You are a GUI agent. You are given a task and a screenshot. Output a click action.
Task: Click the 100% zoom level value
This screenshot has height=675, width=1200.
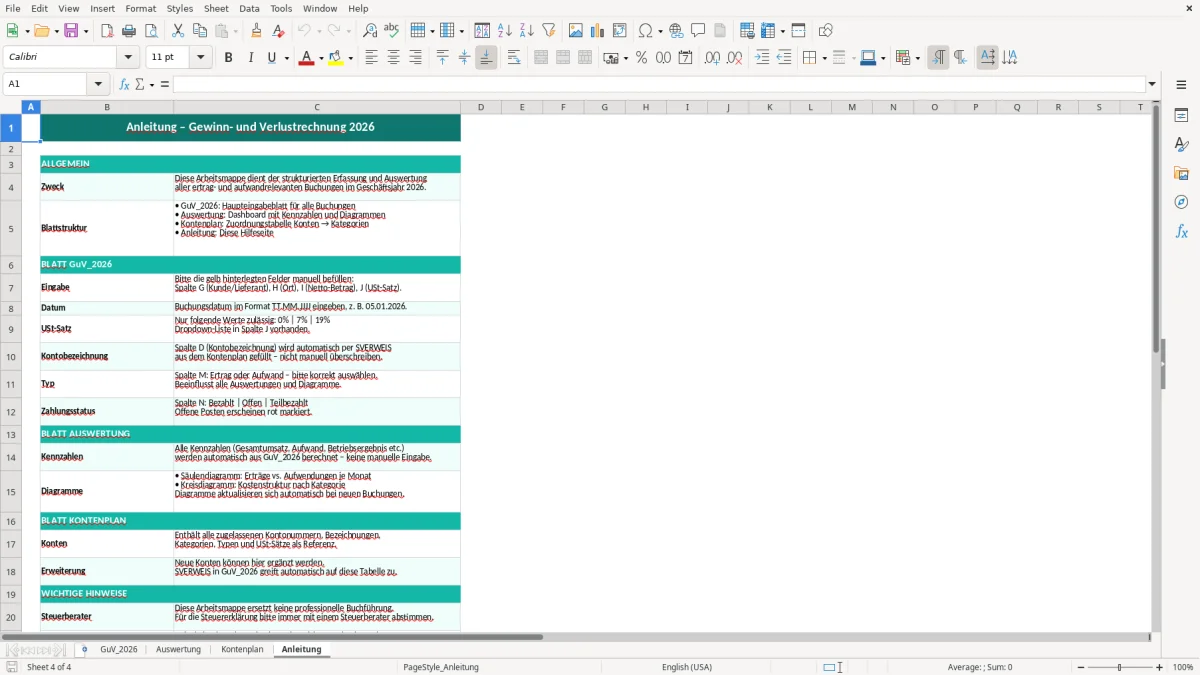[1183, 667]
